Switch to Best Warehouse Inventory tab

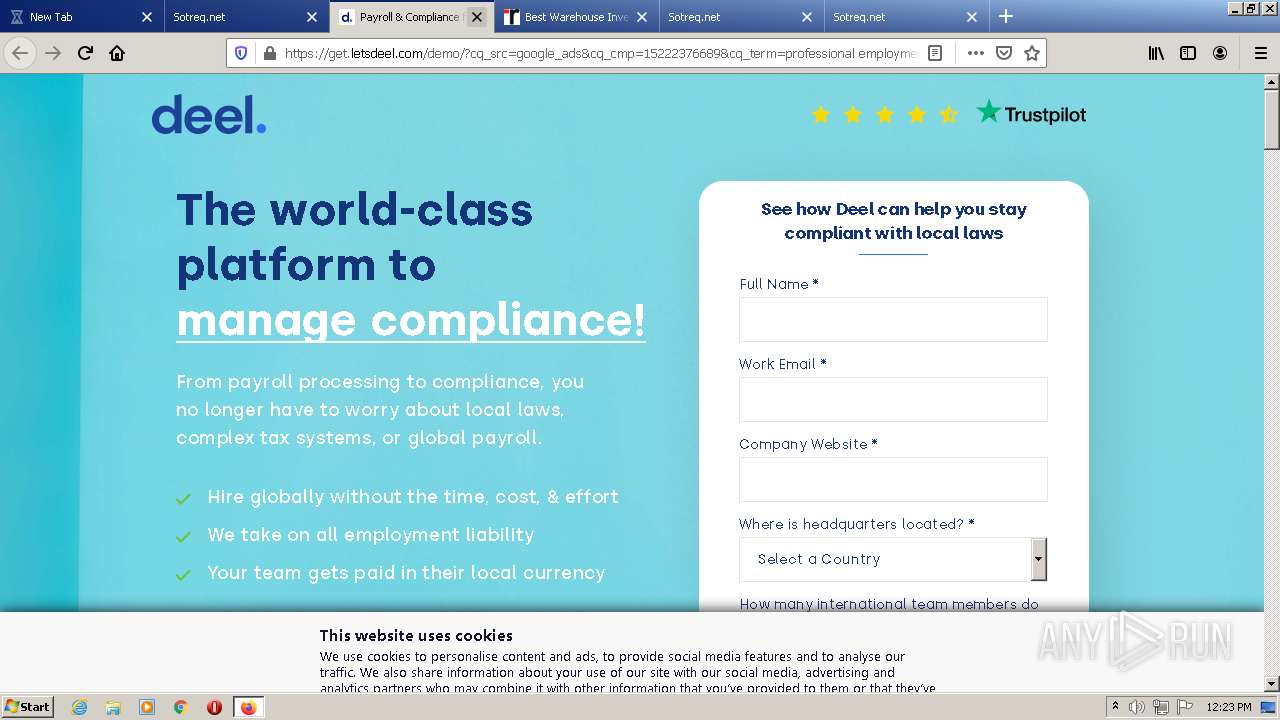coord(576,17)
